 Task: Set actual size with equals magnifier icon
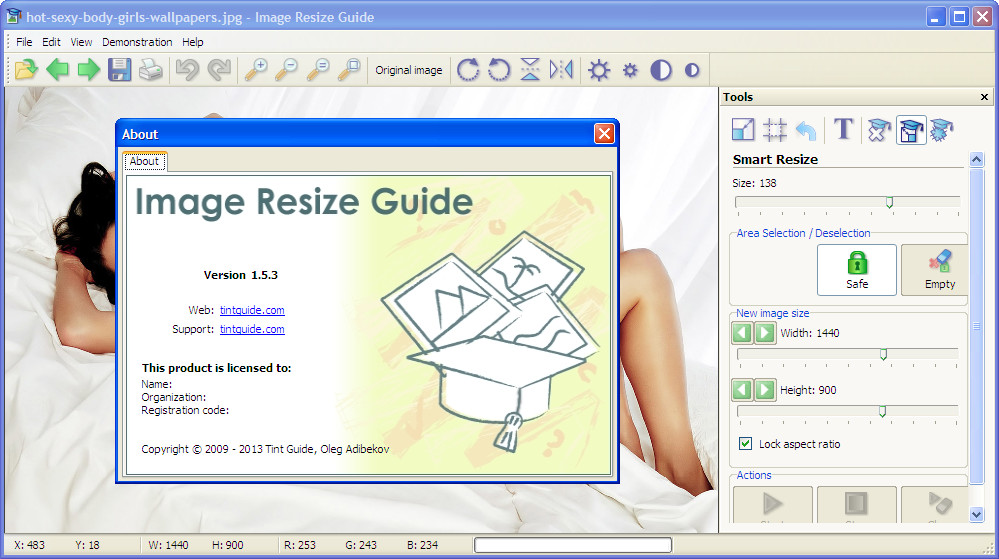318,69
